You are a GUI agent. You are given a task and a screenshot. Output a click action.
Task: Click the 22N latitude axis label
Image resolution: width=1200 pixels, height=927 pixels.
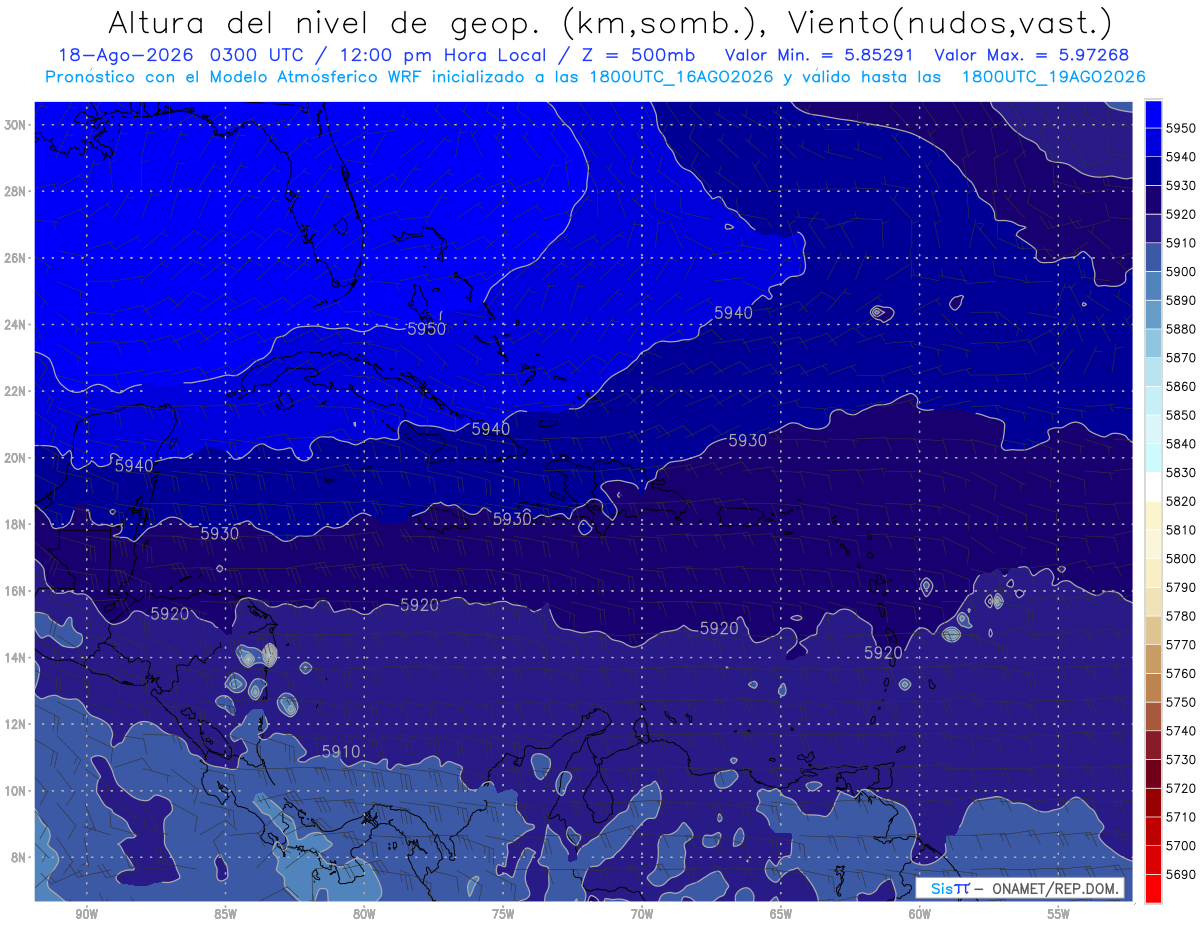15,391
